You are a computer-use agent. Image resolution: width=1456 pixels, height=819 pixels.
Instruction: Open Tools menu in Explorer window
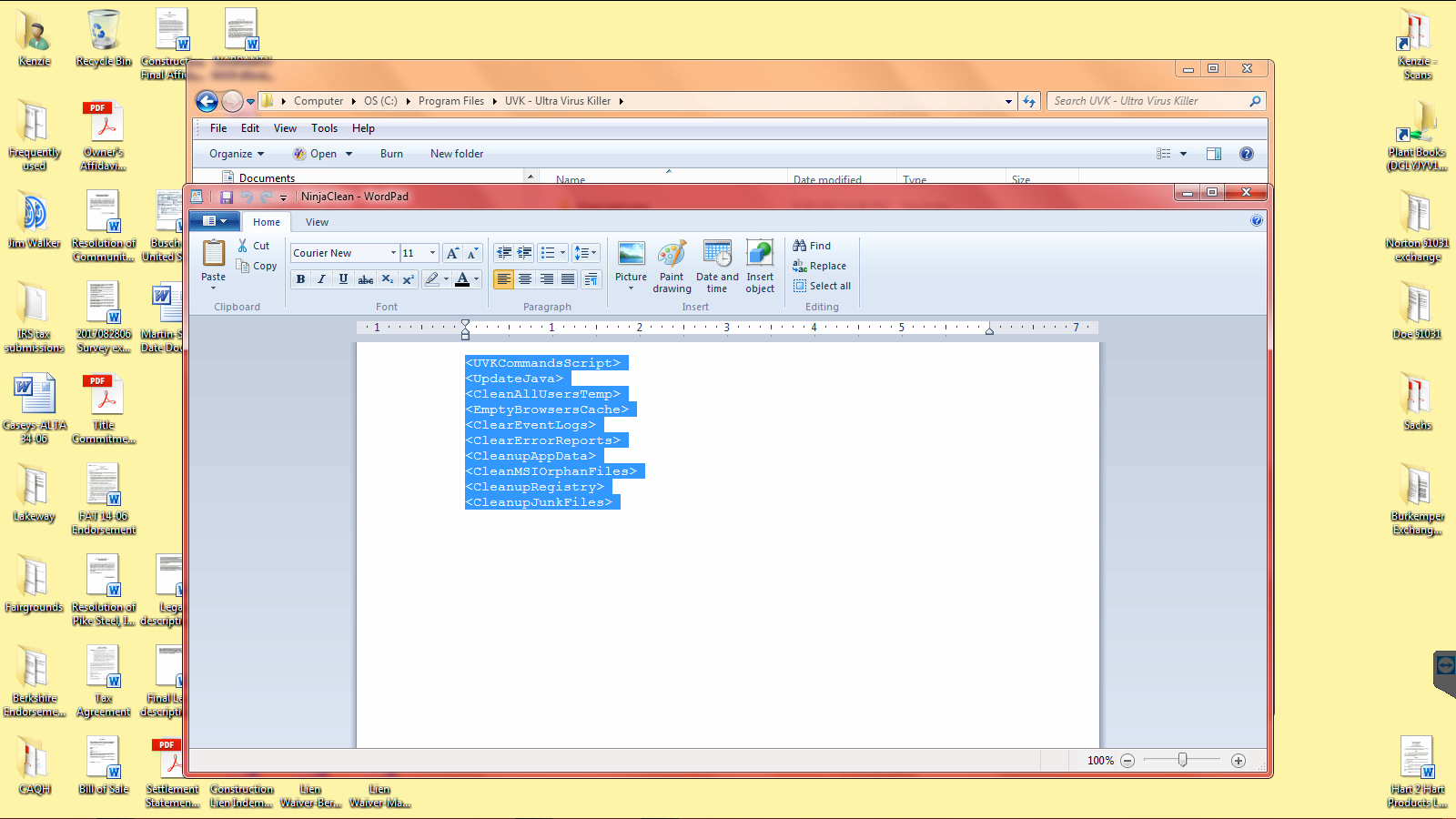324,128
